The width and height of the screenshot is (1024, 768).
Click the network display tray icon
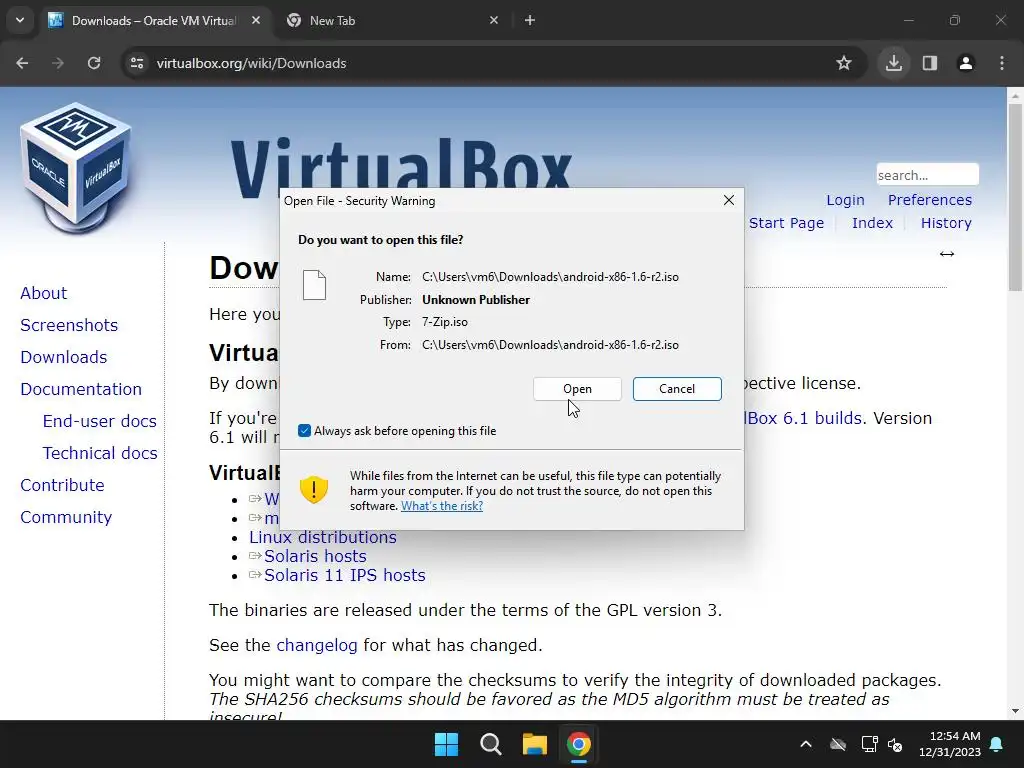[x=869, y=744]
